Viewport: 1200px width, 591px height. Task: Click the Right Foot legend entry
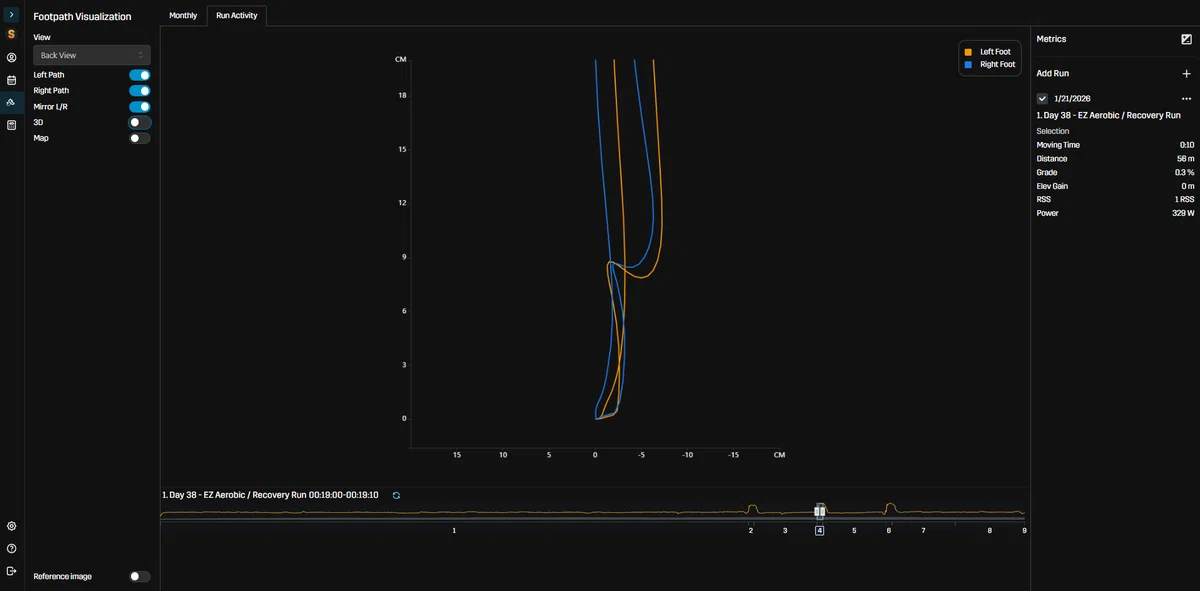[x=990, y=64]
